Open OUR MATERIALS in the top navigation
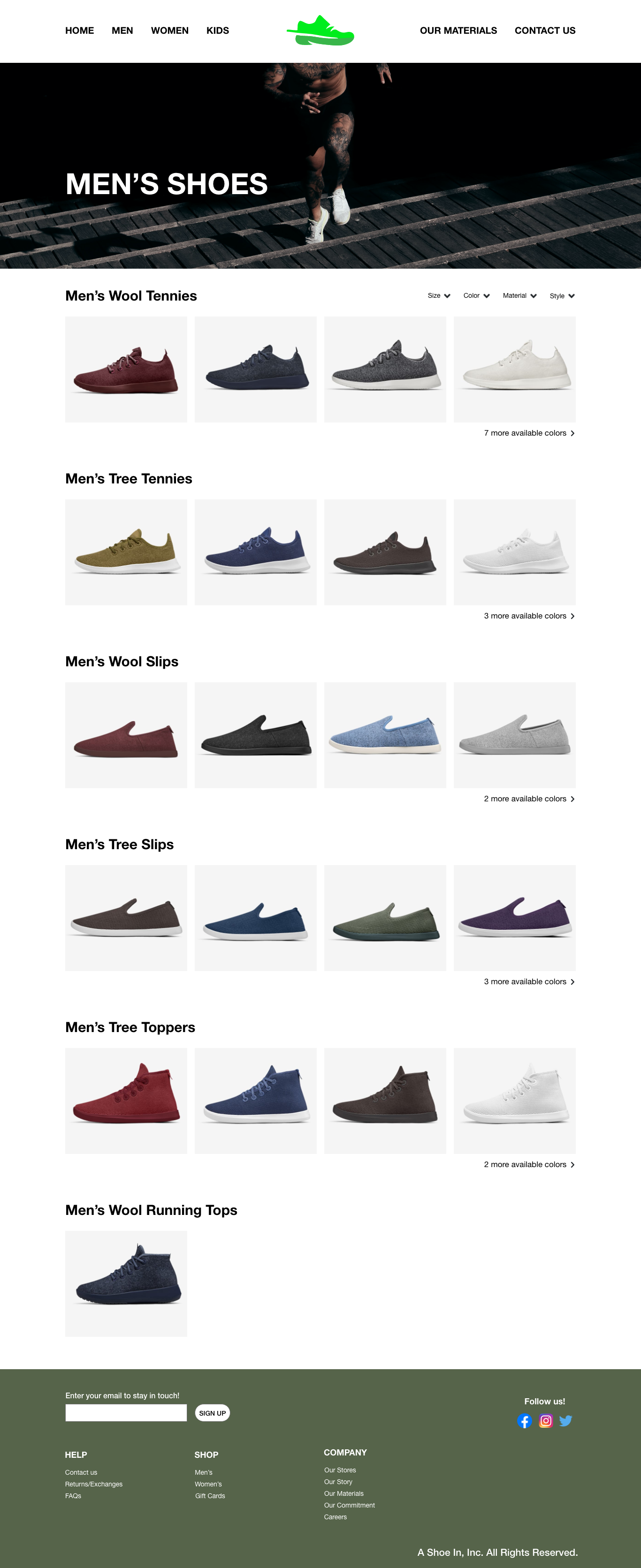Image resolution: width=641 pixels, height=1568 pixels. [458, 30]
